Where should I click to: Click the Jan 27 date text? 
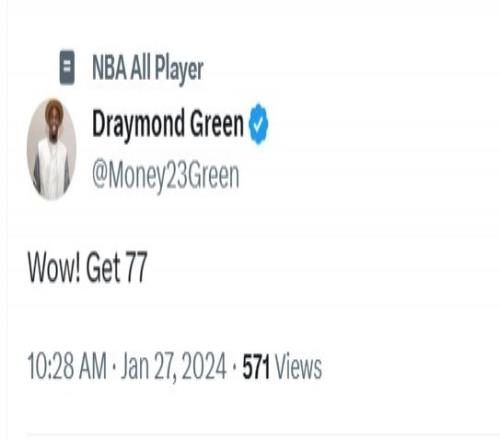151,367
